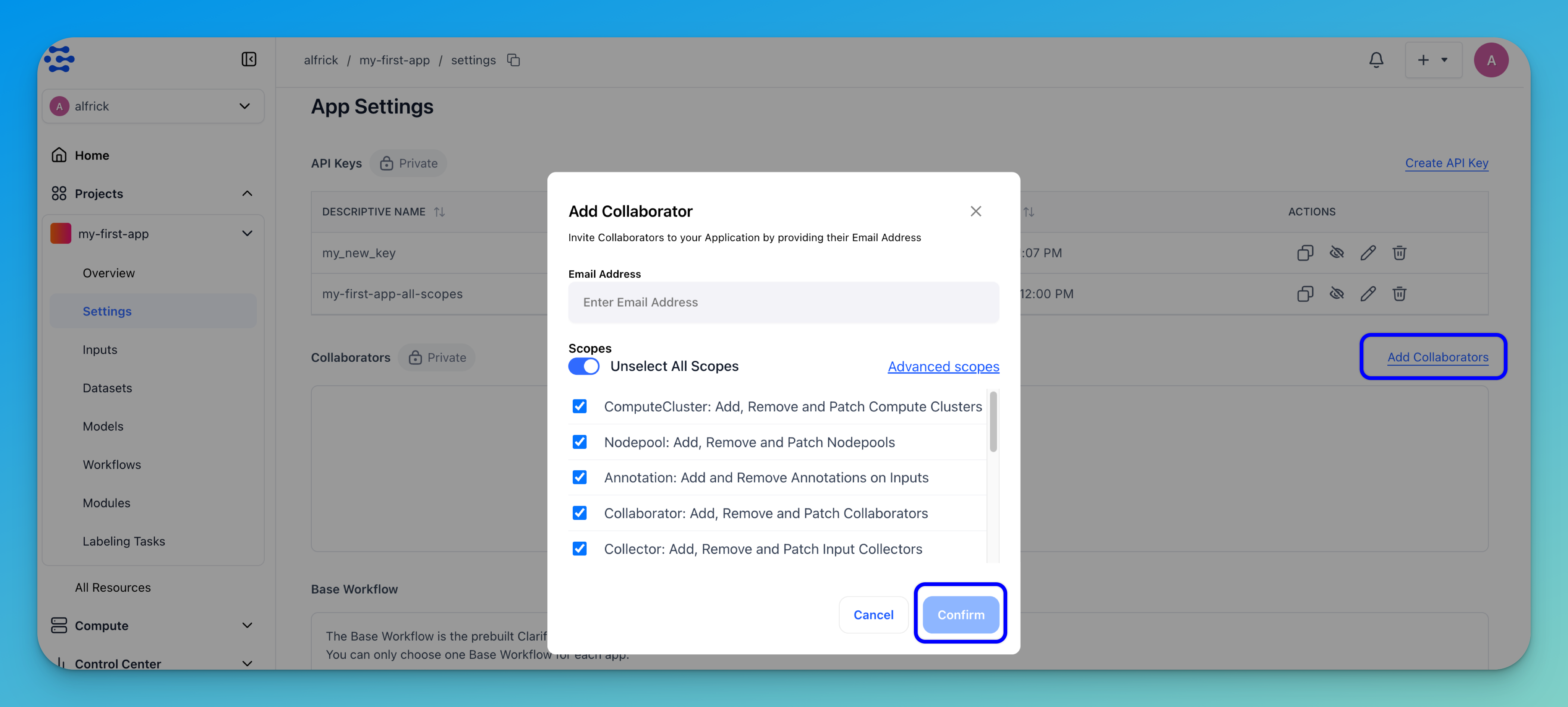This screenshot has width=1568, height=707.
Task: Open Datasets in sidebar
Action: tap(107, 387)
